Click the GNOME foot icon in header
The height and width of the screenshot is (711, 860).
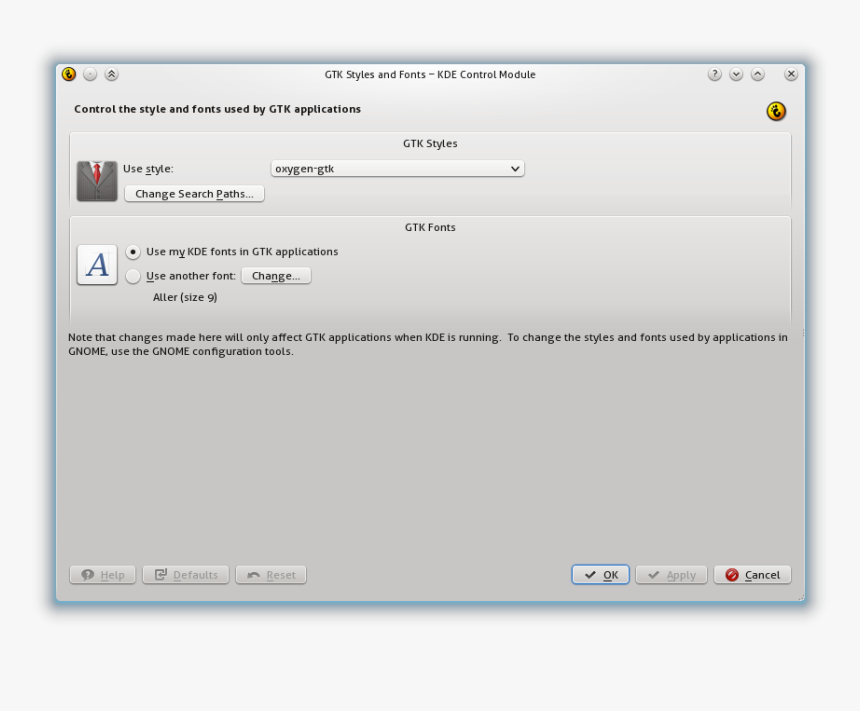[776, 111]
